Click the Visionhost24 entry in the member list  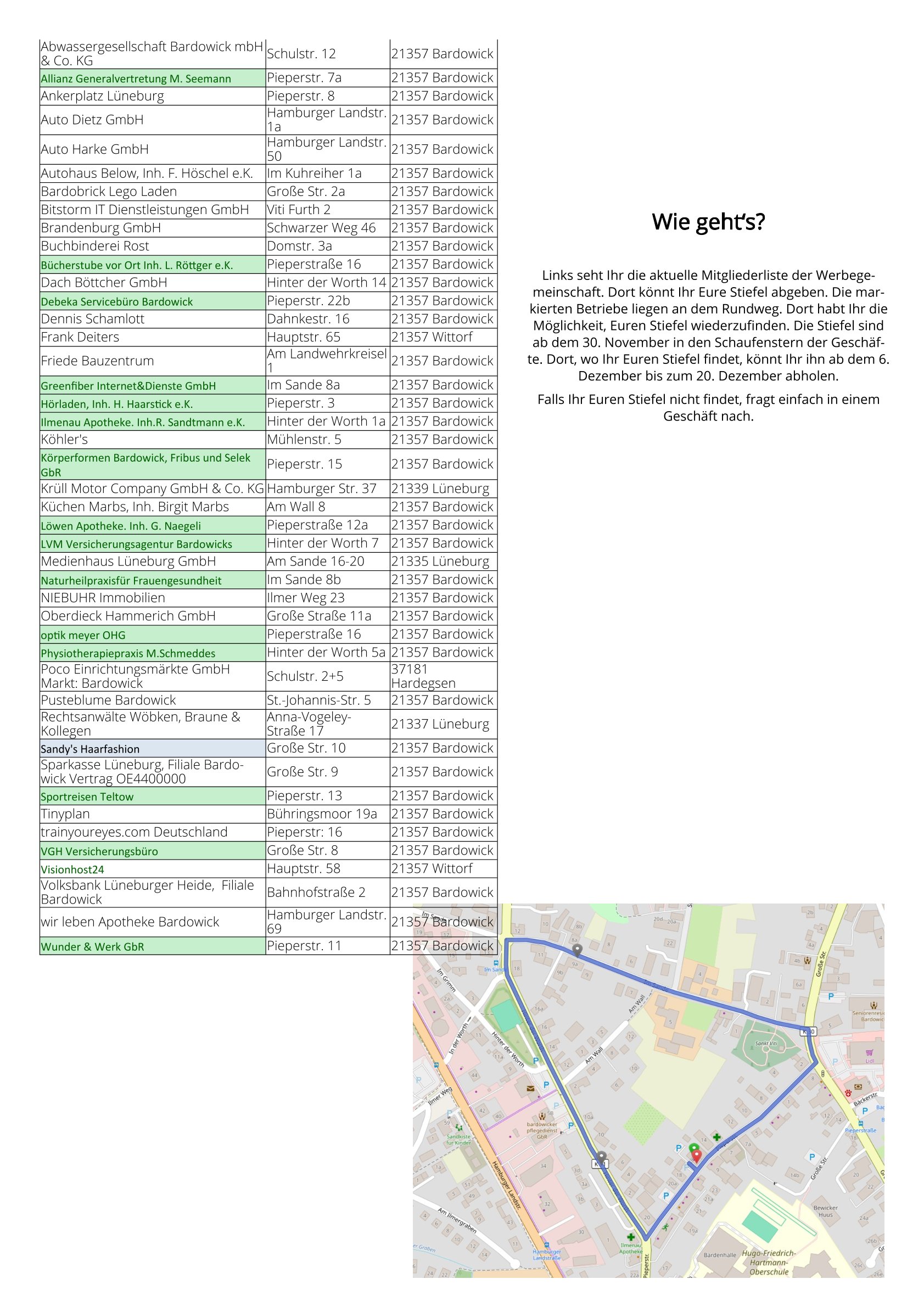(72, 870)
